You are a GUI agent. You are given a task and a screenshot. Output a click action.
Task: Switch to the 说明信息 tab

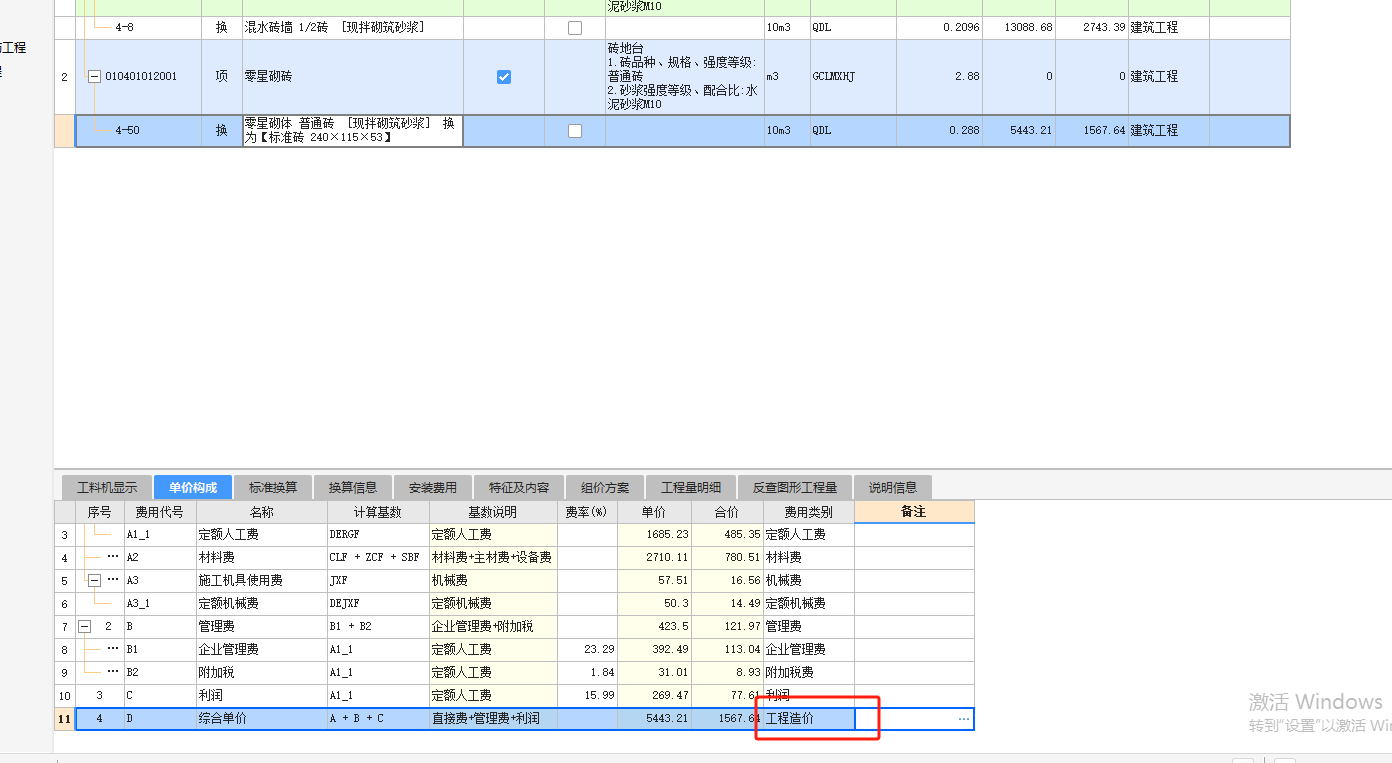893,488
